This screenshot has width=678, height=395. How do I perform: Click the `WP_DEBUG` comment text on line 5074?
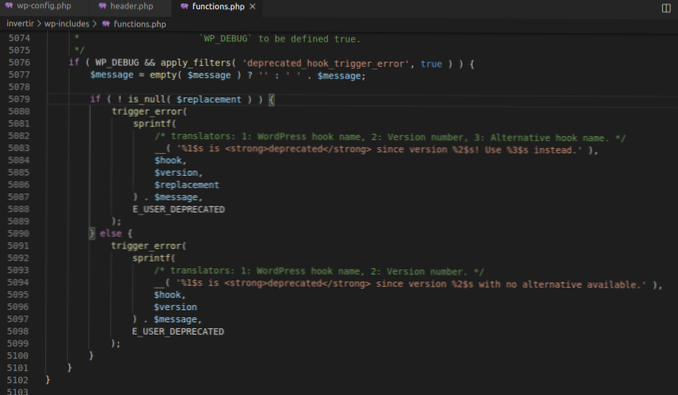click(x=225, y=38)
